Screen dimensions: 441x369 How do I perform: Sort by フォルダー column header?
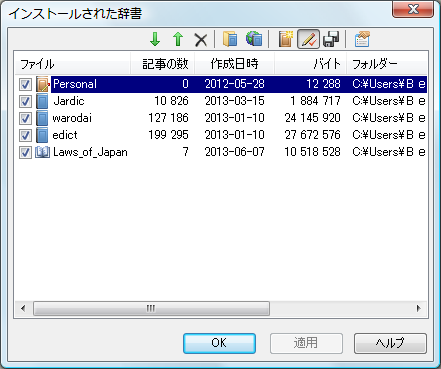[387, 63]
